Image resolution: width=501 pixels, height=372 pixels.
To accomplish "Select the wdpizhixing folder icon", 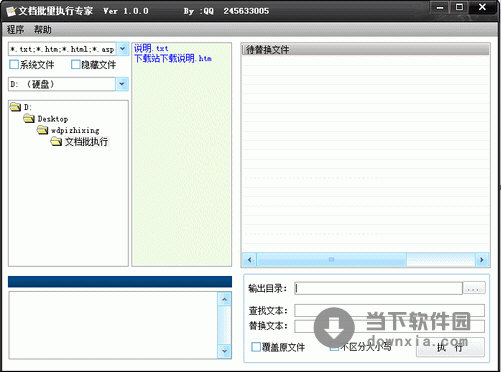I will pos(43,130).
